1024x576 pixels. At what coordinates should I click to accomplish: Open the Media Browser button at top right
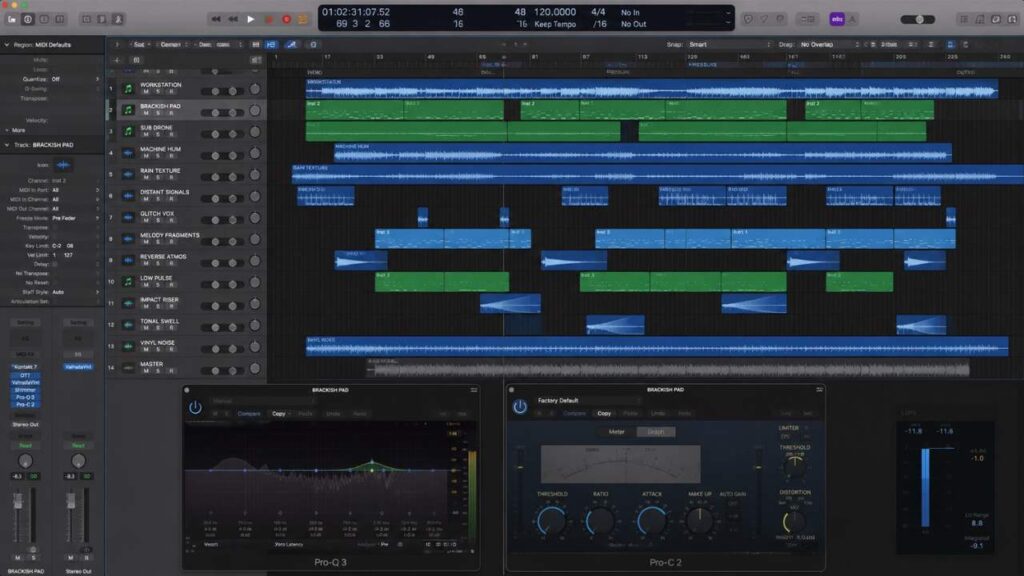[x=1012, y=19]
